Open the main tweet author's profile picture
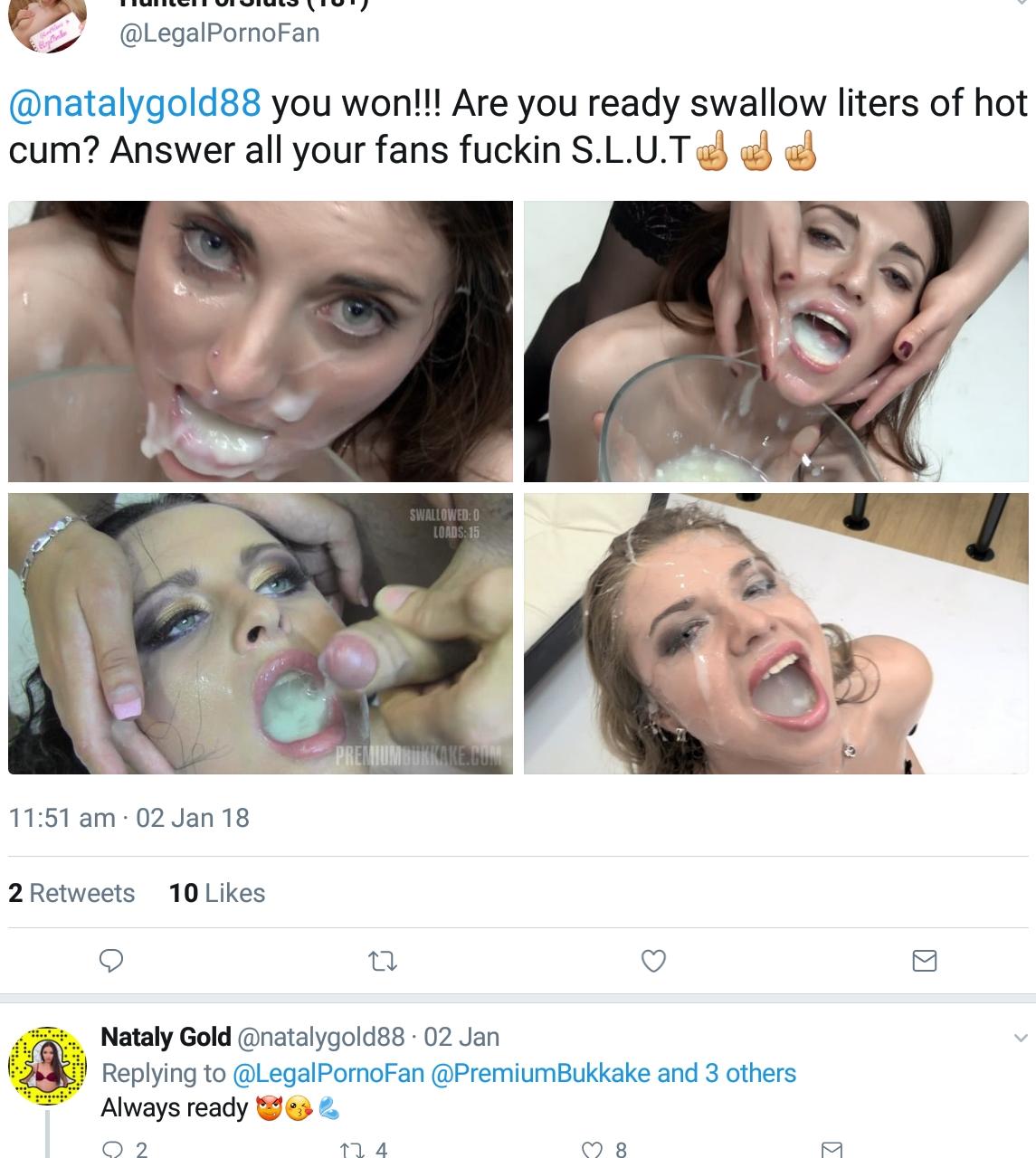The image size is (1036, 1158). click(x=47, y=24)
